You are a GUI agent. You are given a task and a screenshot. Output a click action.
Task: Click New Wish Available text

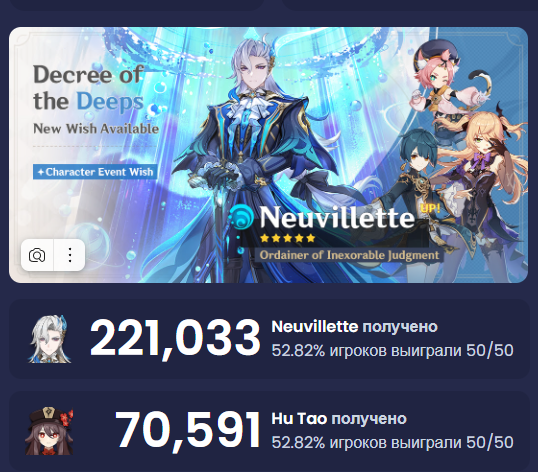click(x=96, y=129)
